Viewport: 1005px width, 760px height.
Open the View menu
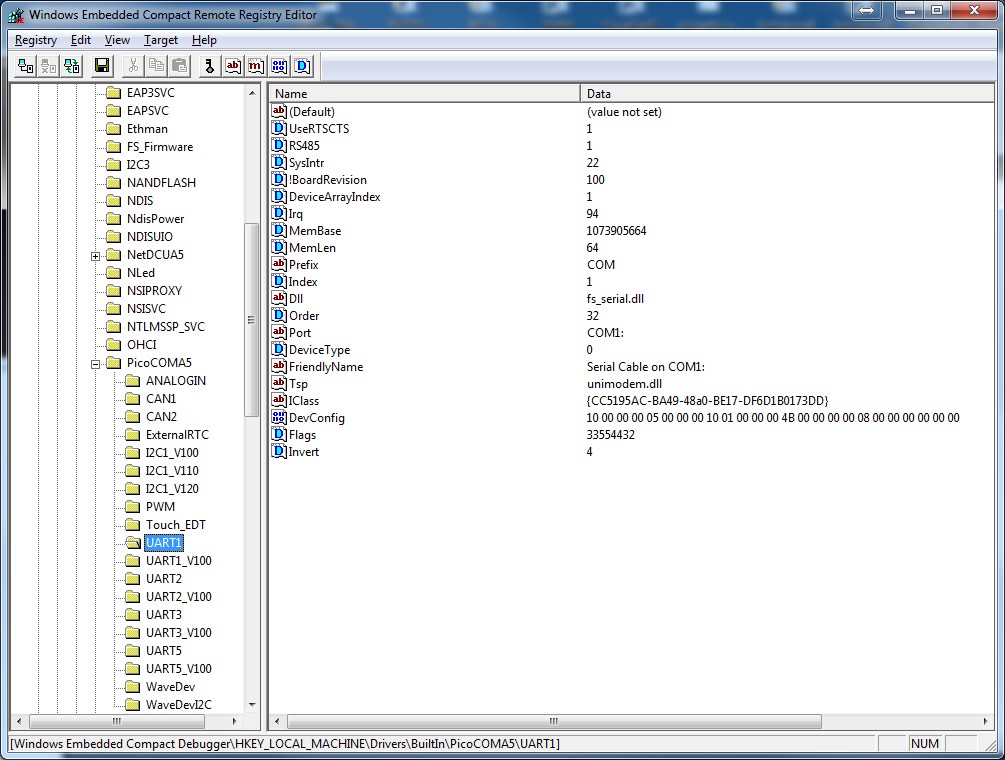coord(117,40)
